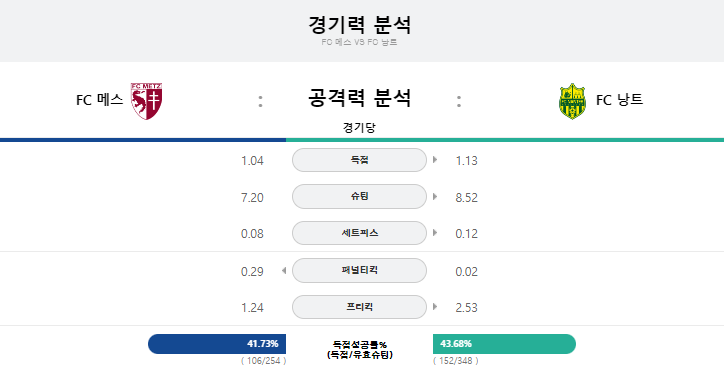Screen dimensions: 724x372
Task: Select the 슈팅 stat pill button
Action: click(x=359, y=197)
